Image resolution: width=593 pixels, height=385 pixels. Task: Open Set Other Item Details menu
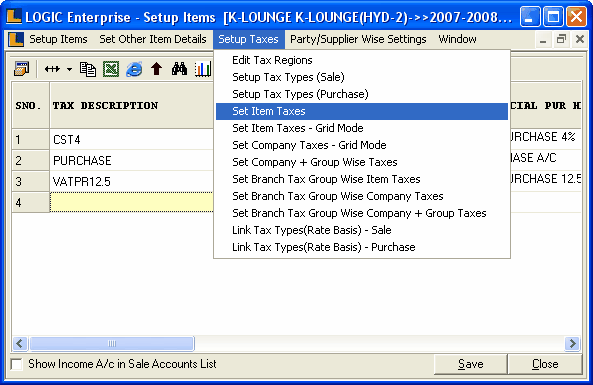tap(153, 39)
